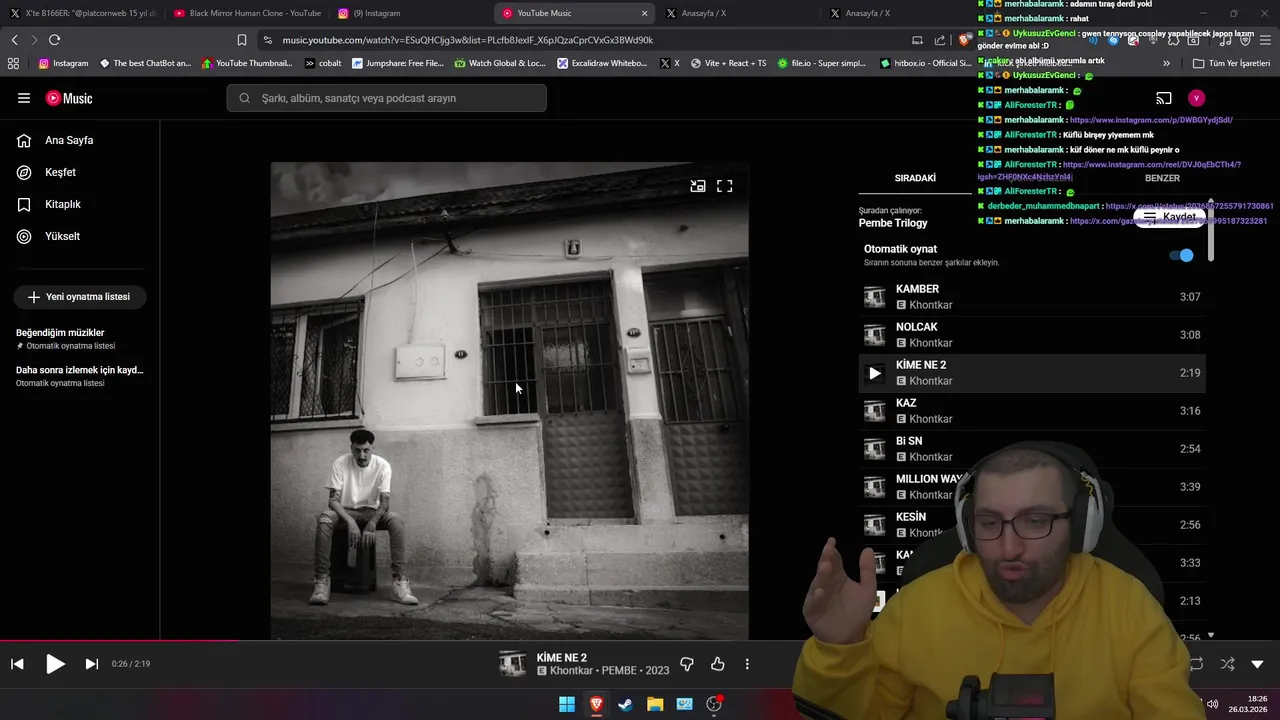Switch to the SIRADAKİ tab
The width and height of the screenshot is (1280, 720).
point(915,178)
